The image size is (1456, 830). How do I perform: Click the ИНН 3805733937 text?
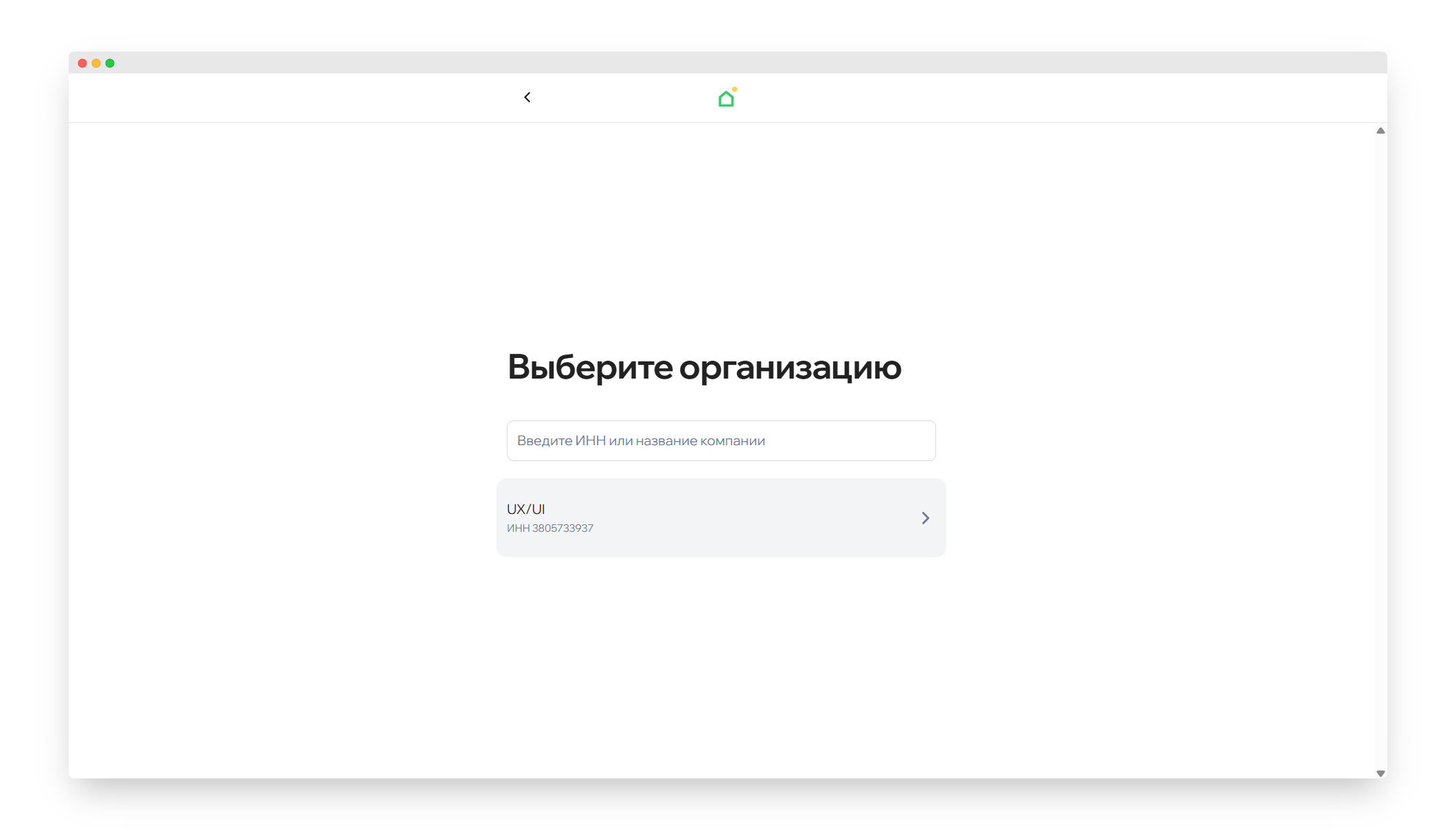[549, 528]
